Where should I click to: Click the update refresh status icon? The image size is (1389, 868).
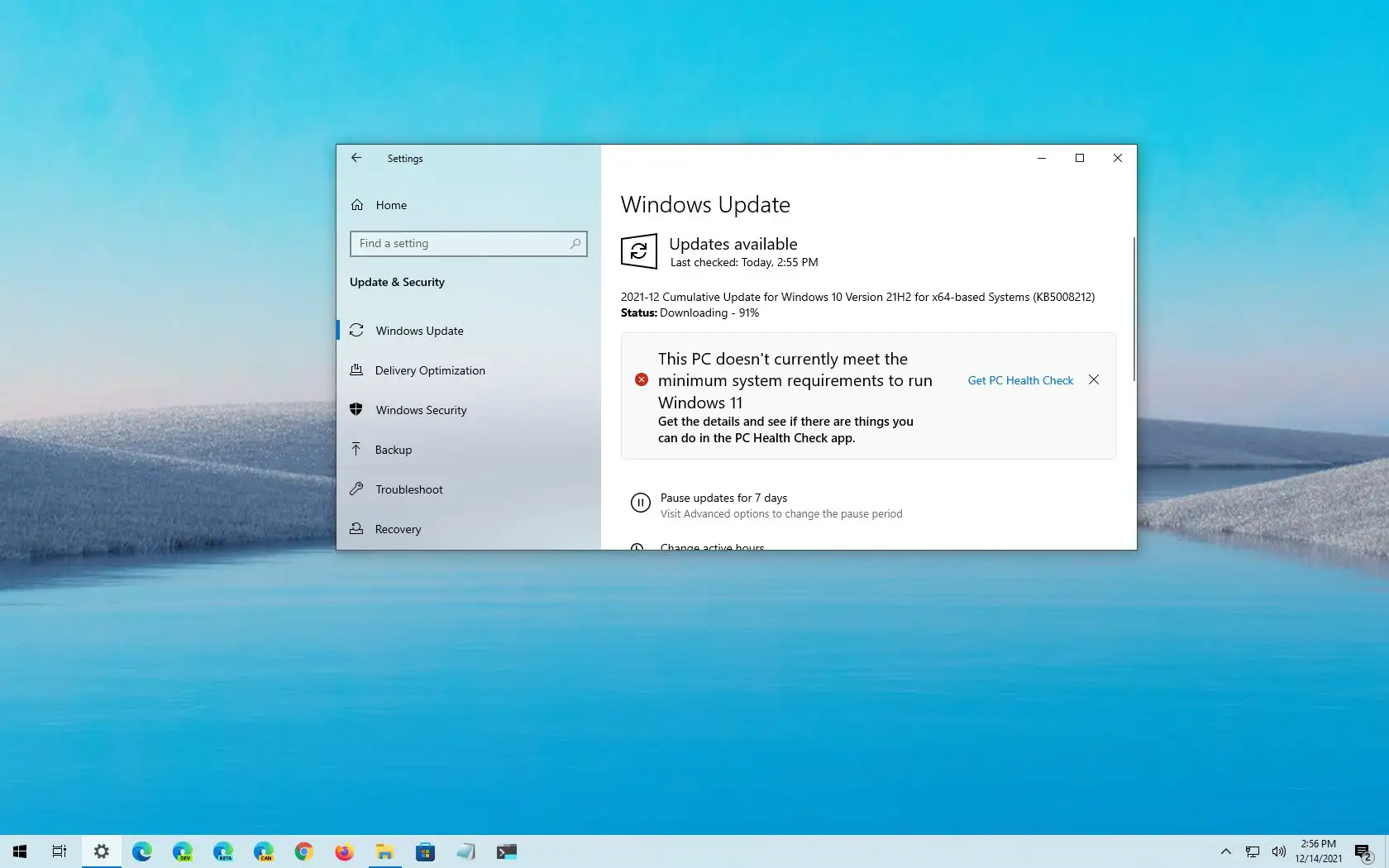click(x=639, y=252)
